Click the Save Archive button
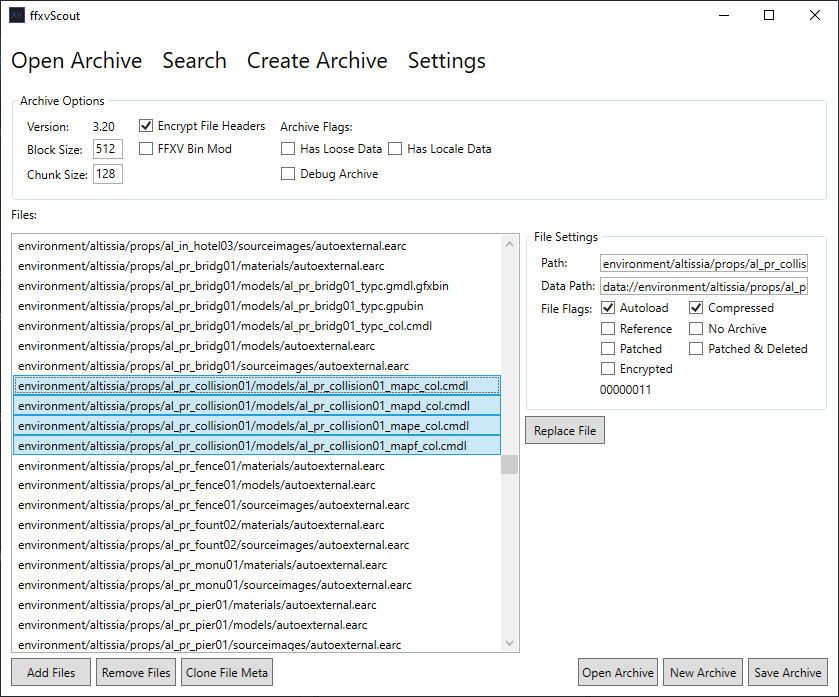Screen dimensions: 839x697 (x=787, y=673)
